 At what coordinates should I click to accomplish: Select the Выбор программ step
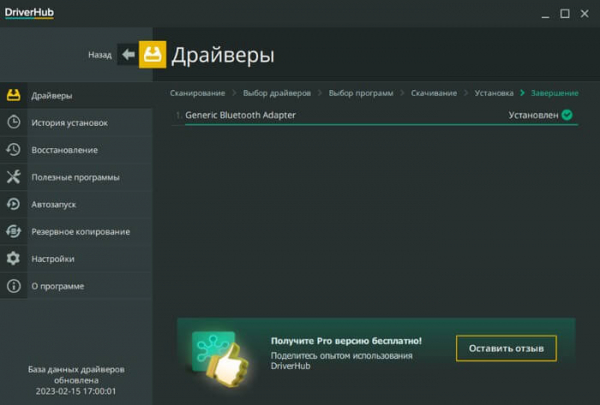pyautogui.click(x=361, y=93)
